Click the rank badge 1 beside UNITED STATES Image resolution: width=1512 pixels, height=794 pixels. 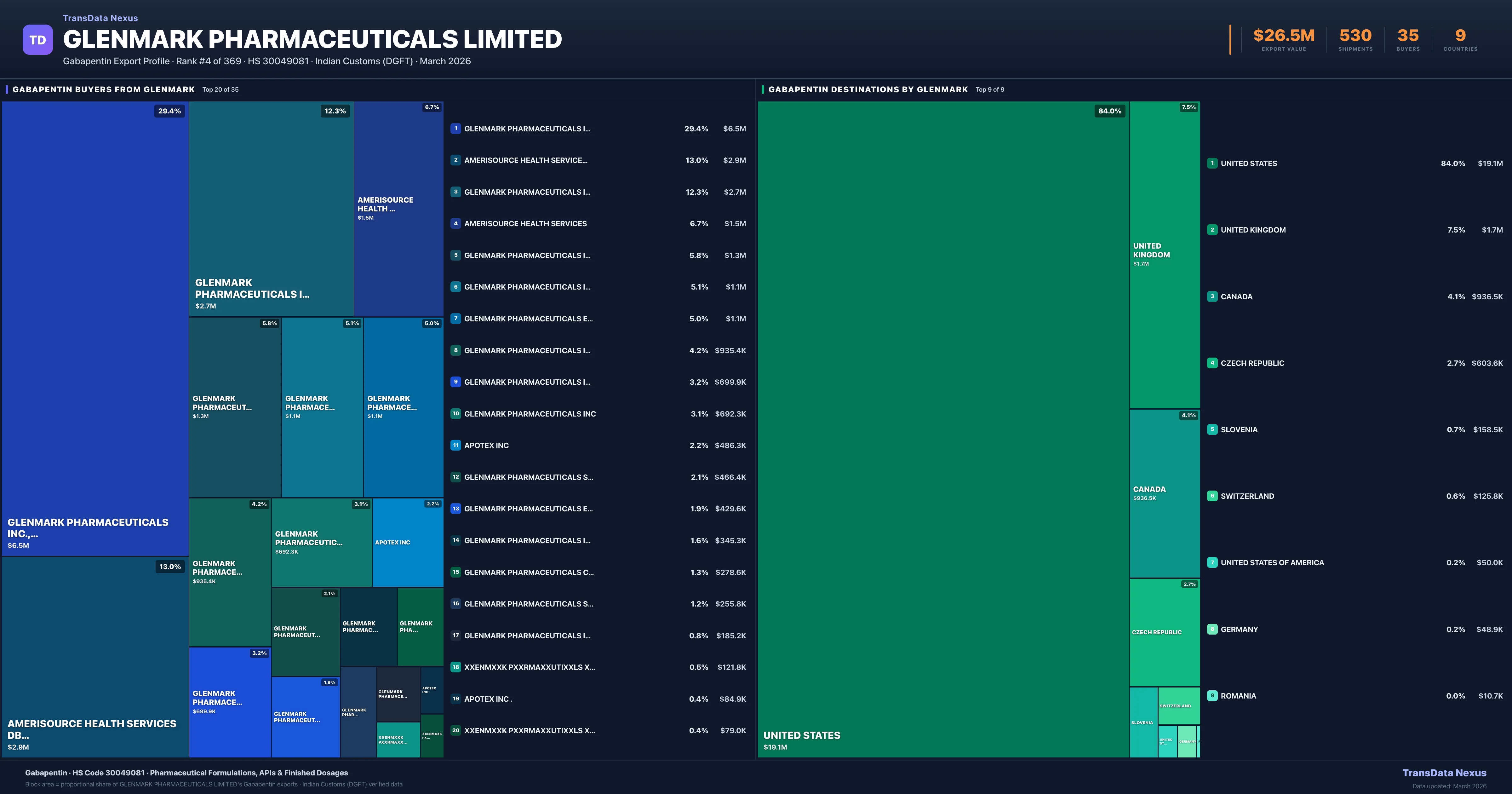(x=1213, y=163)
